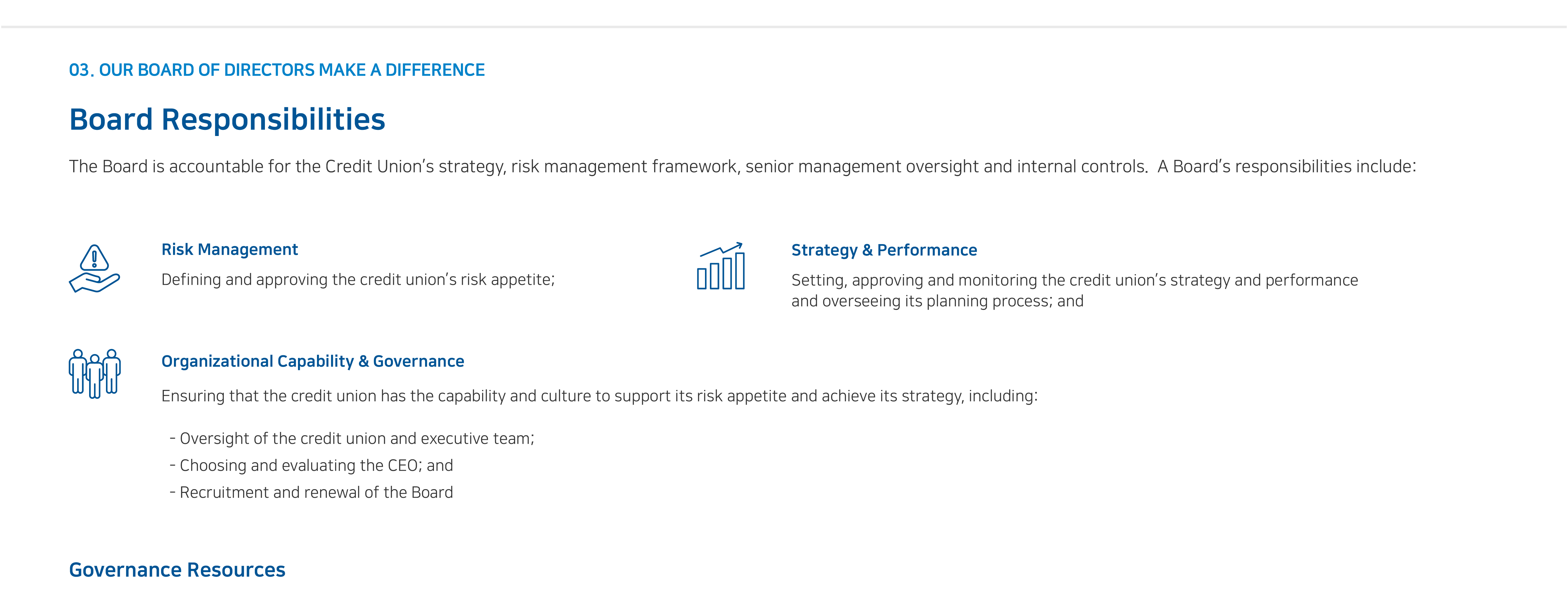Click the Strategy & Performance bar chart icon
The image size is (1568, 604).
tap(721, 266)
